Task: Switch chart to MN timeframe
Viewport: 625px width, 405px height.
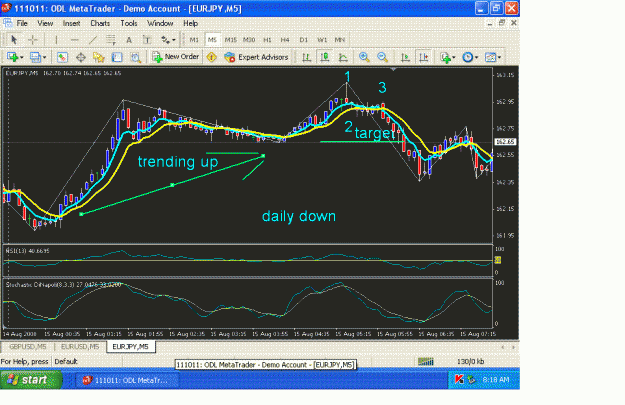Action: pos(340,39)
